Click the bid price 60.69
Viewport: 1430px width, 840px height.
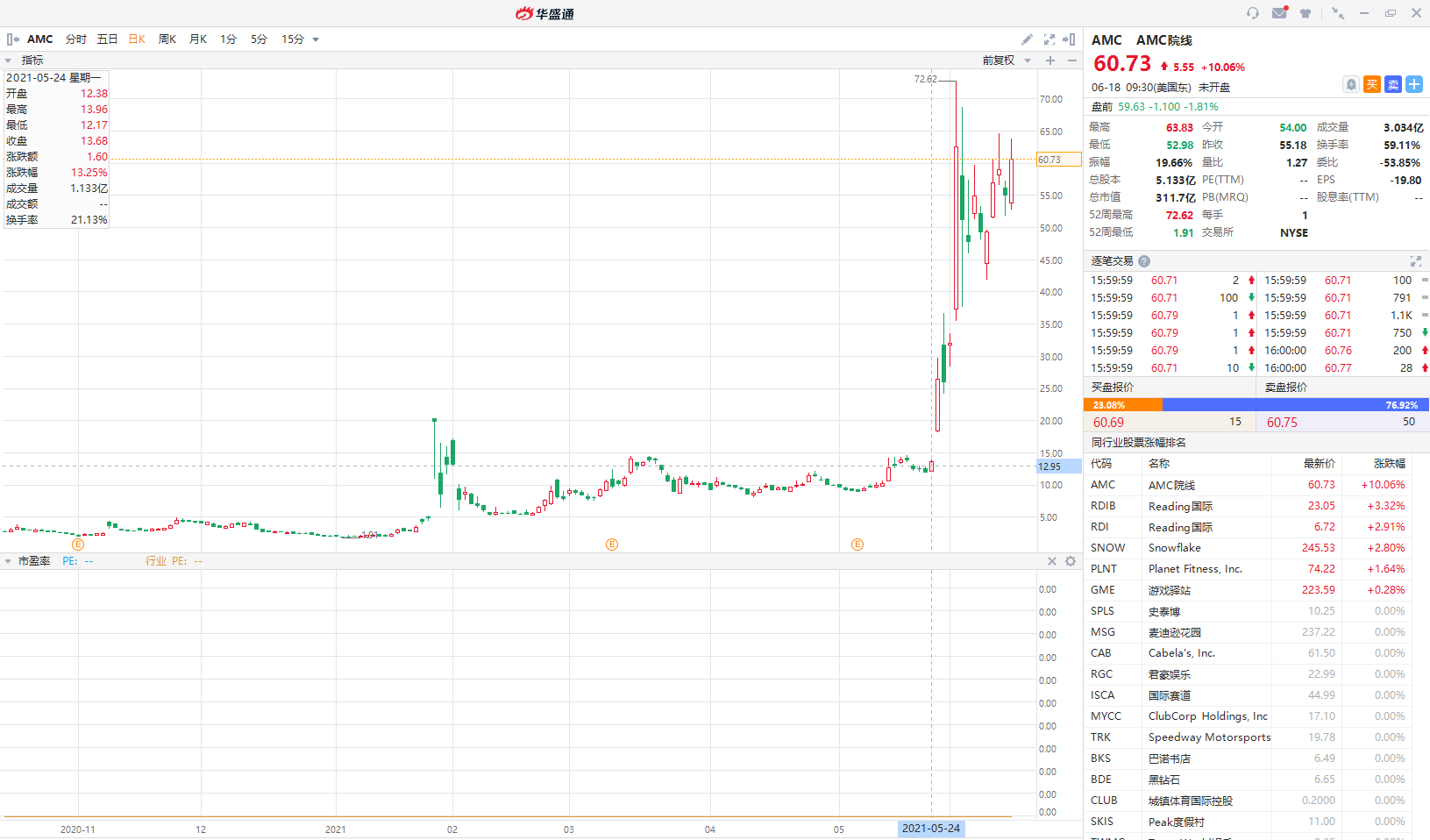tap(1108, 423)
